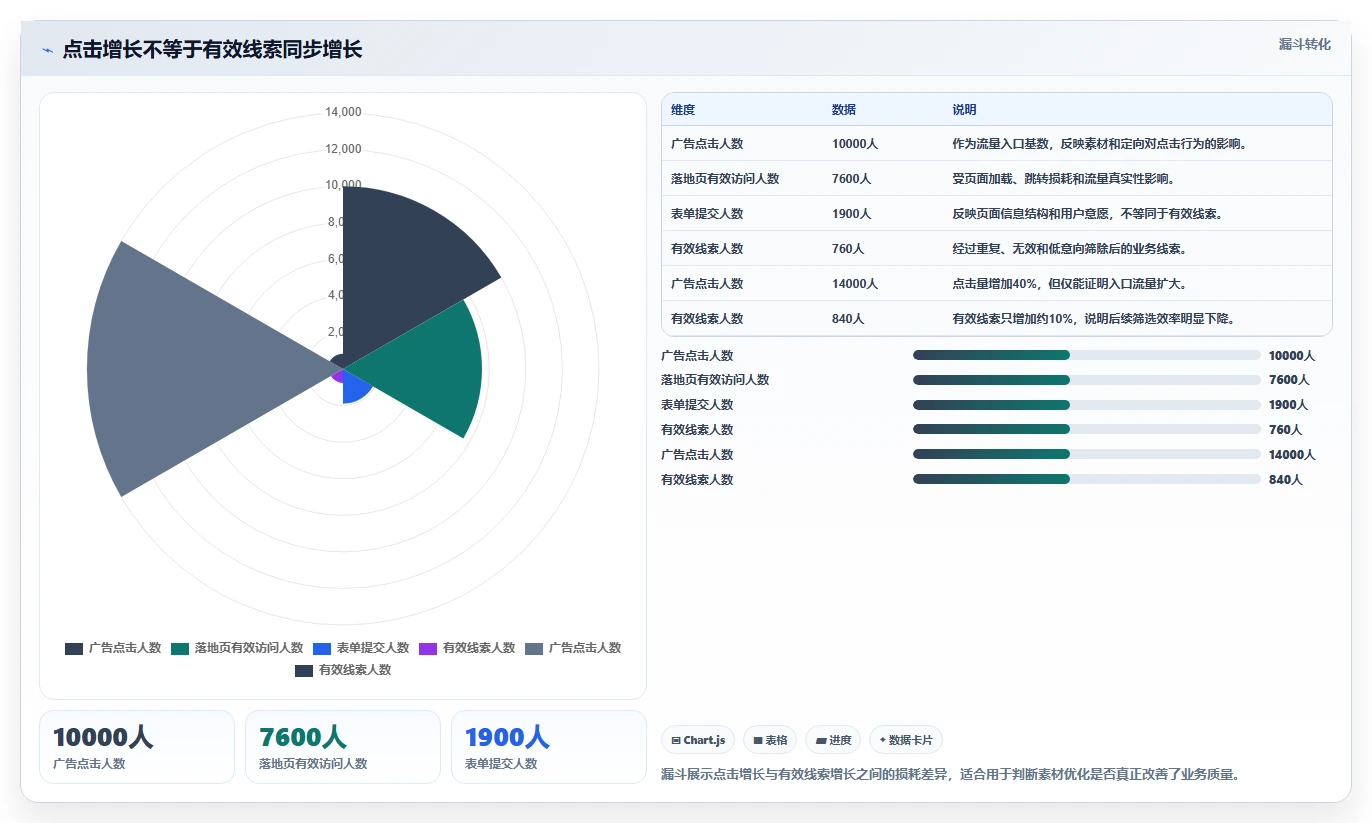This screenshot has height=823, width=1372.
Task: Click the 数据卡片 chip
Action: pyautogui.click(x=905, y=740)
